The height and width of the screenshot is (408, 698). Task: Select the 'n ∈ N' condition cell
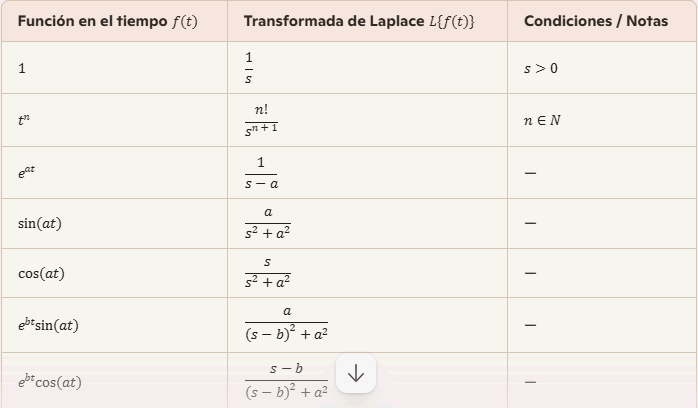point(602,120)
